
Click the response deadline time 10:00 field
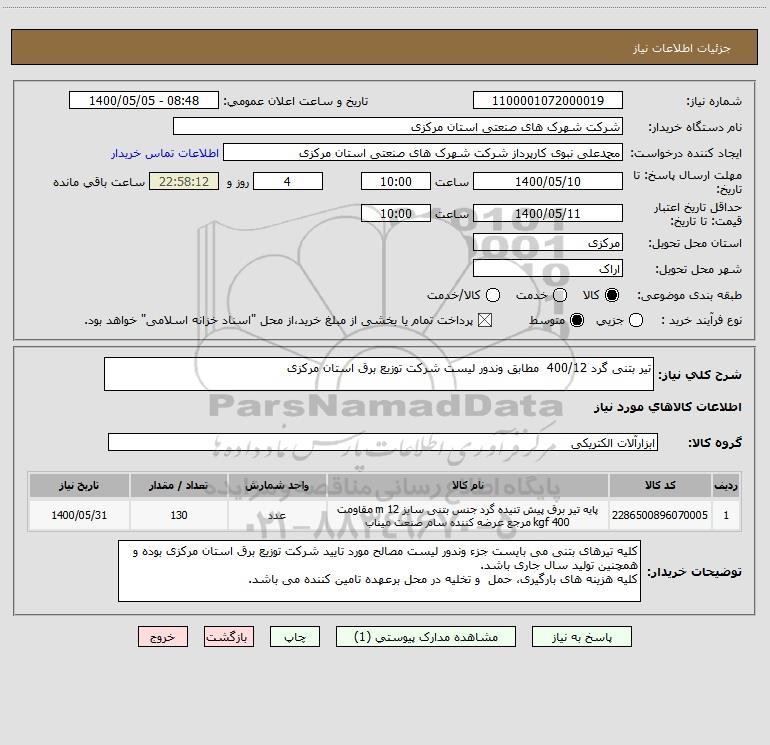click(x=396, y=181)
